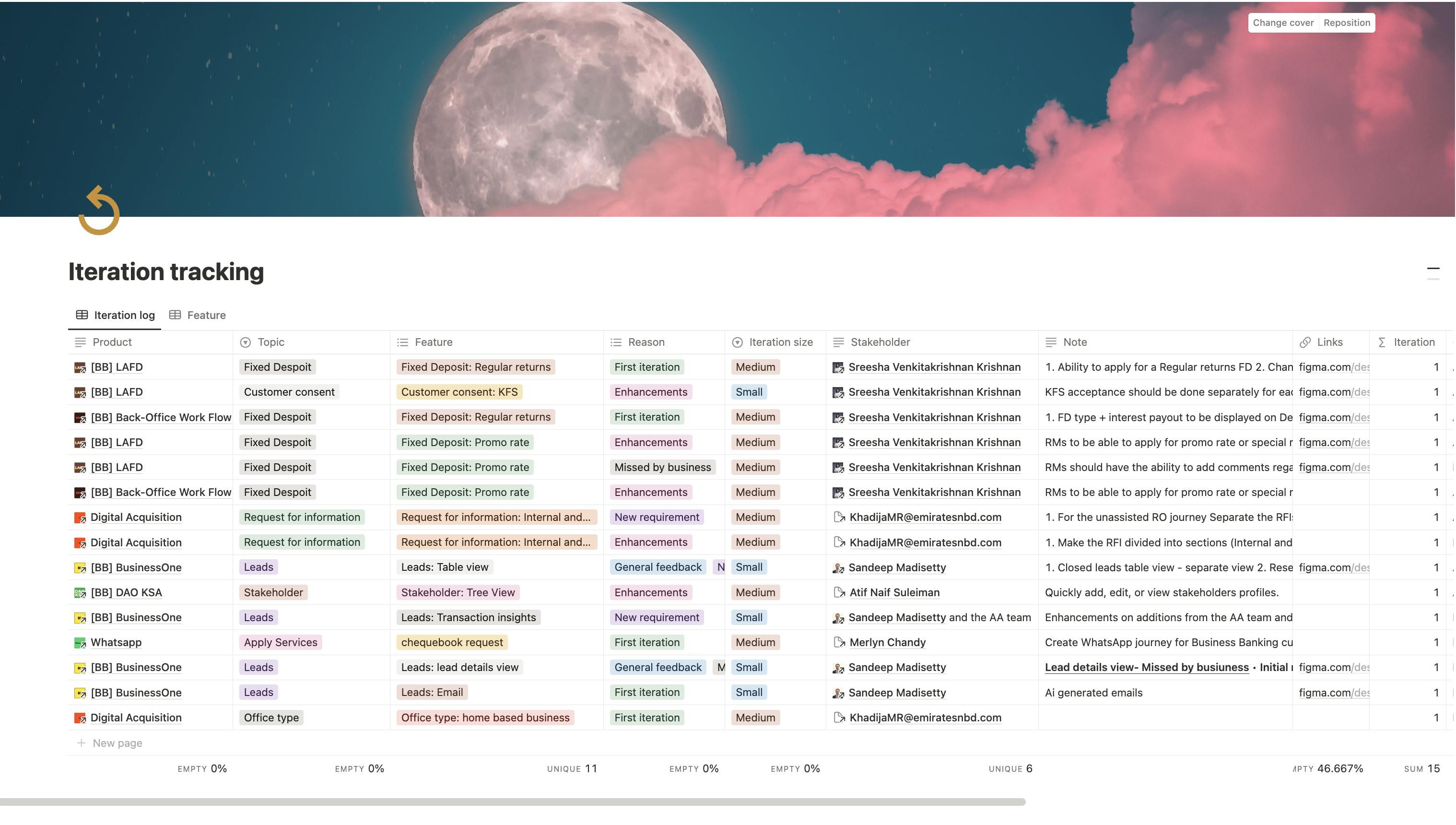Click Sandeep Madisetty avatar in Leads: Email row
The width and height of the screenshot is (1456, 825).
point(838,693)
